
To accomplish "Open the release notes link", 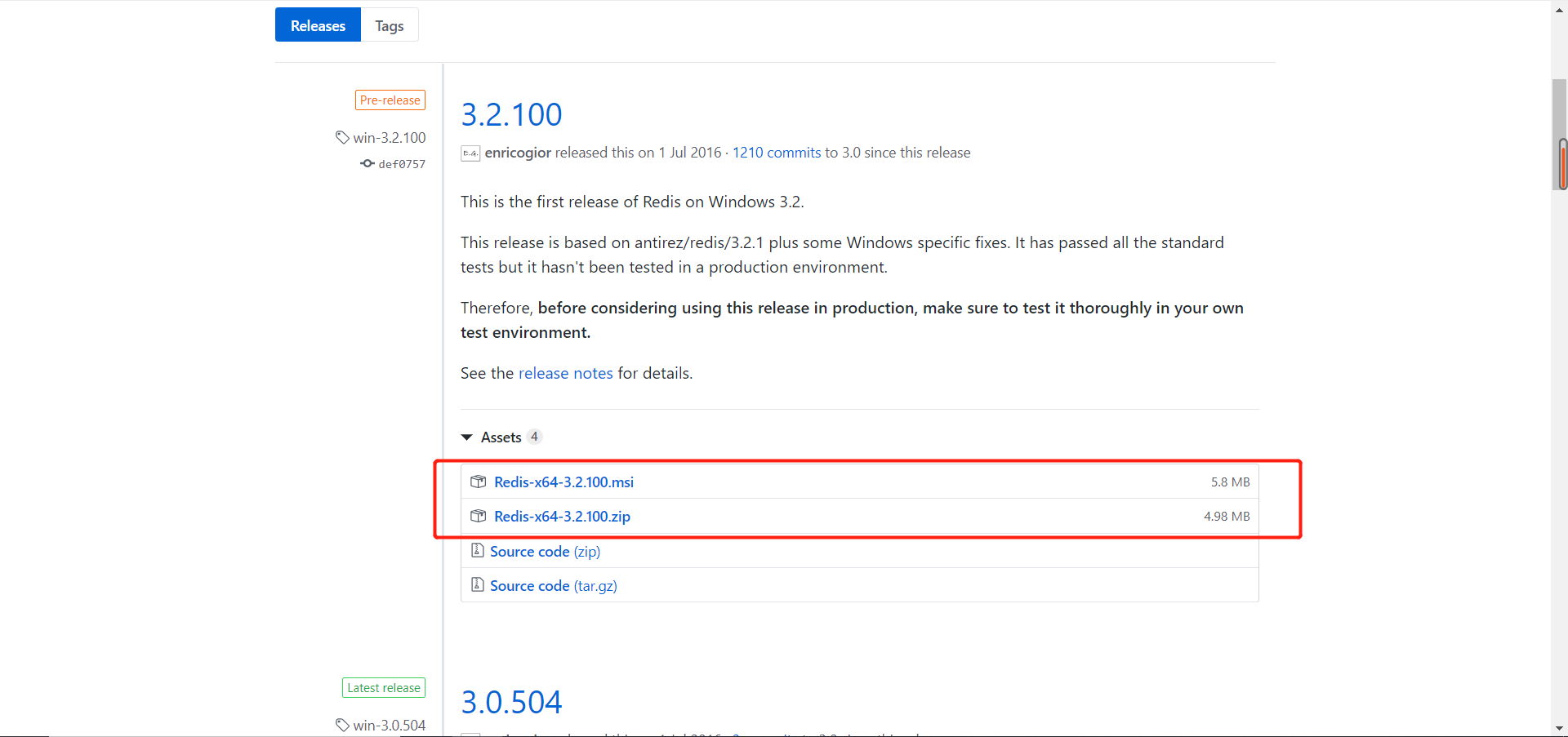I will click(x=566, y=373).
